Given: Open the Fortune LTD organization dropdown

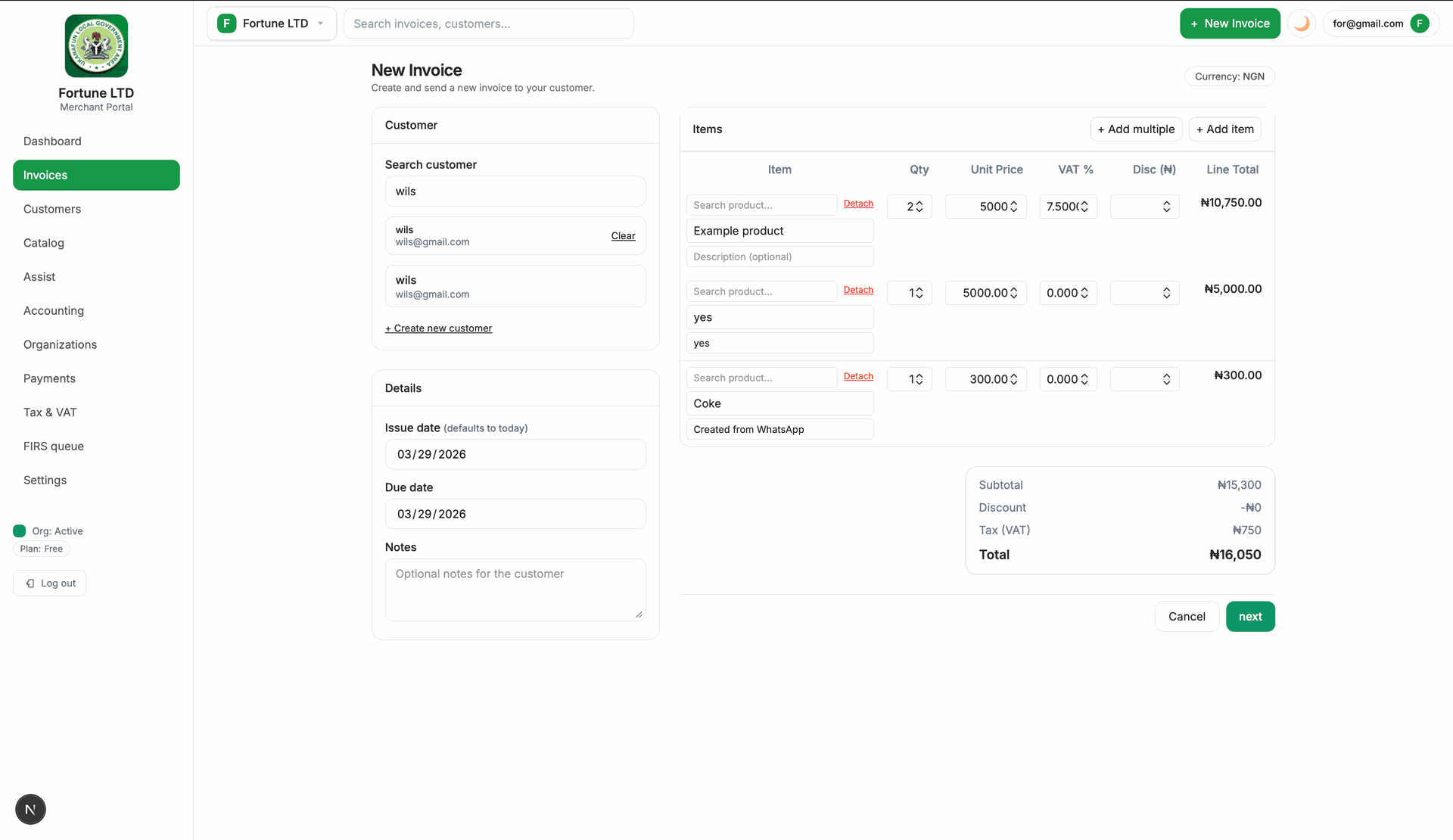Looking at the screenshot, I should 321,23.
